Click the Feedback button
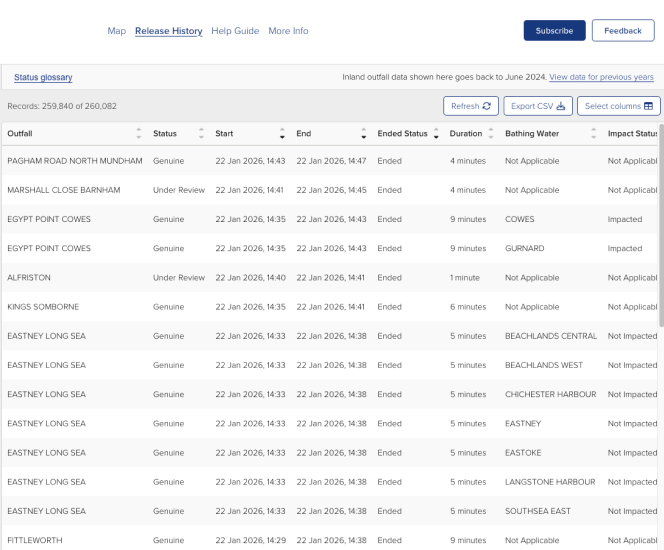 point(622,31)
